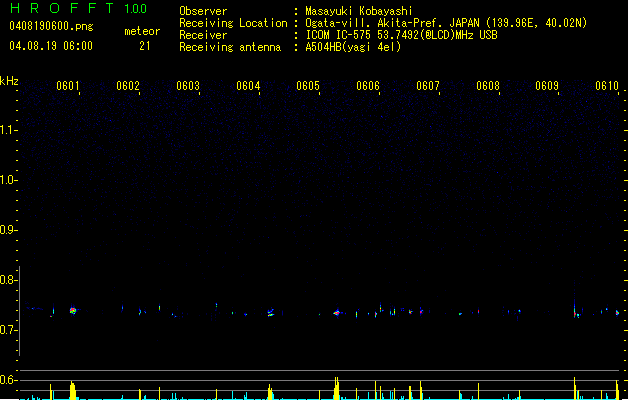Click the 0.6 kHz axis tick
Viewport: 629px width, 400px height.
(x=7, y=380)
